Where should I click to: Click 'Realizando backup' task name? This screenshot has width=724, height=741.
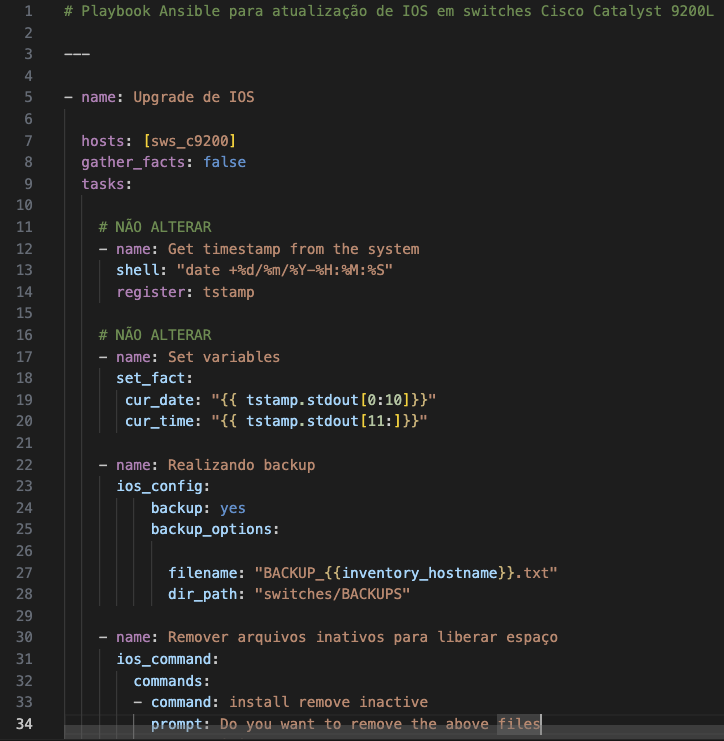pyautogui.click(x=241, y=465)
